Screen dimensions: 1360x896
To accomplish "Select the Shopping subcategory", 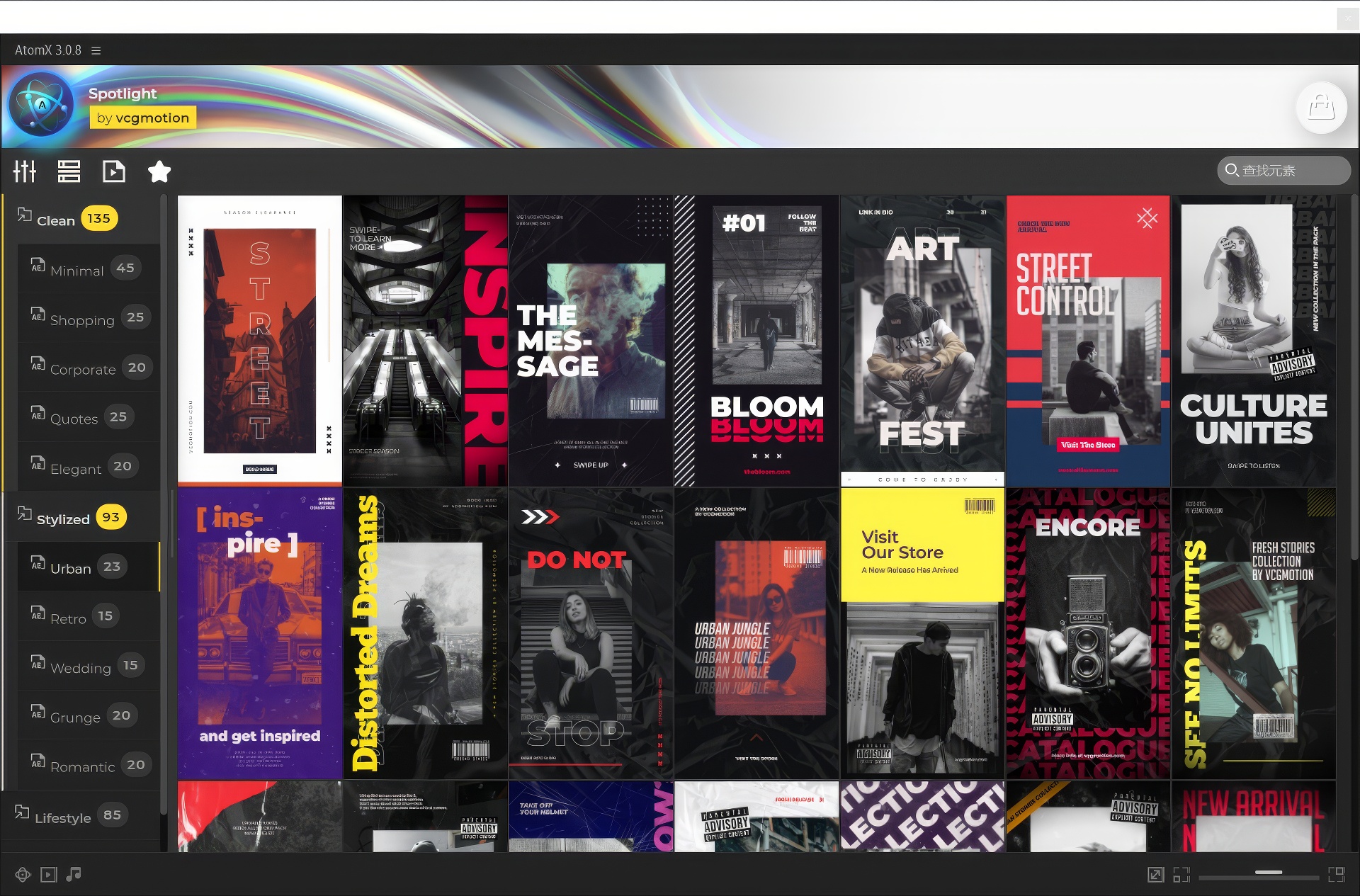I will [x=89, y=318].
